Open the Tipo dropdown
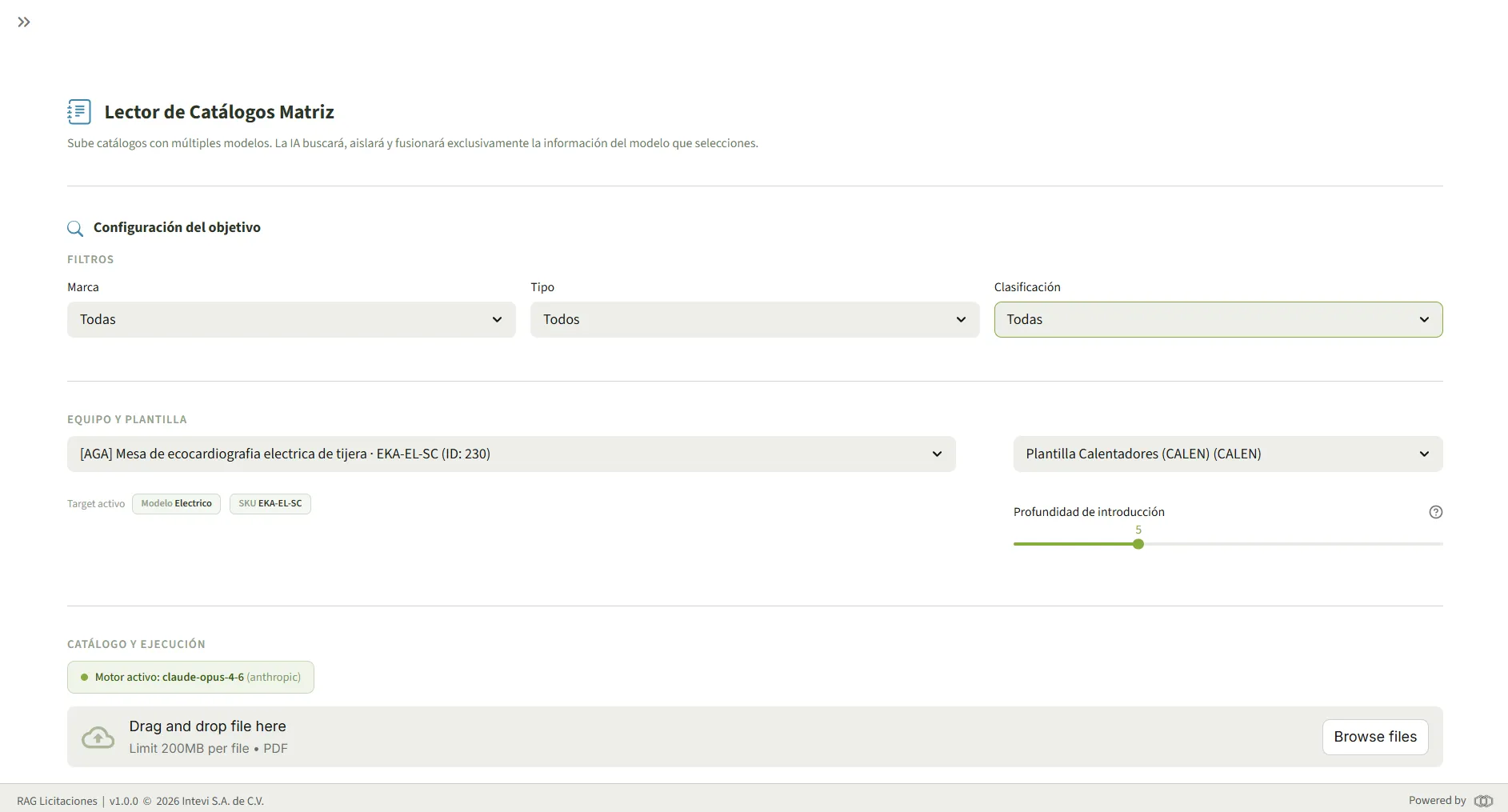1508x812 pixels. [x=754, y=319]
